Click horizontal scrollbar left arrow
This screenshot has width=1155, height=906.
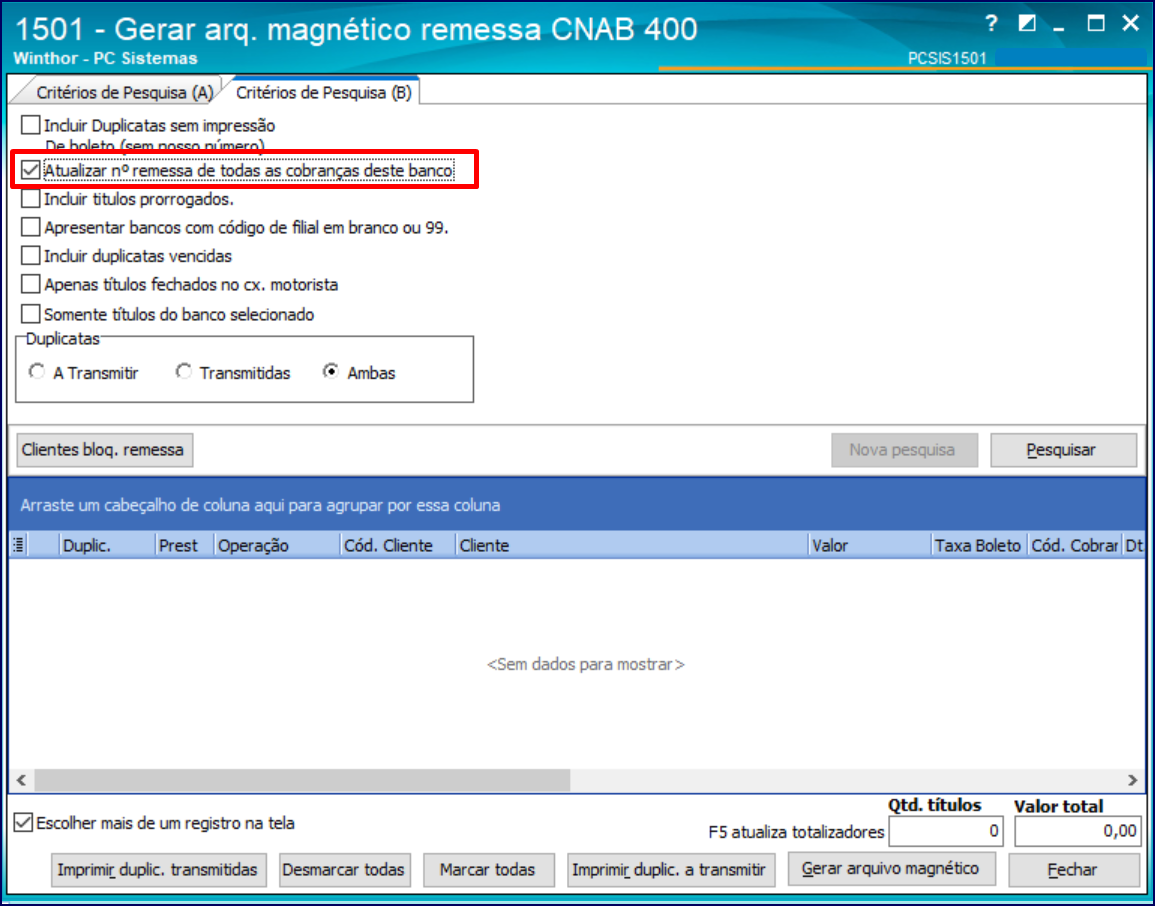tap(21, 780)
